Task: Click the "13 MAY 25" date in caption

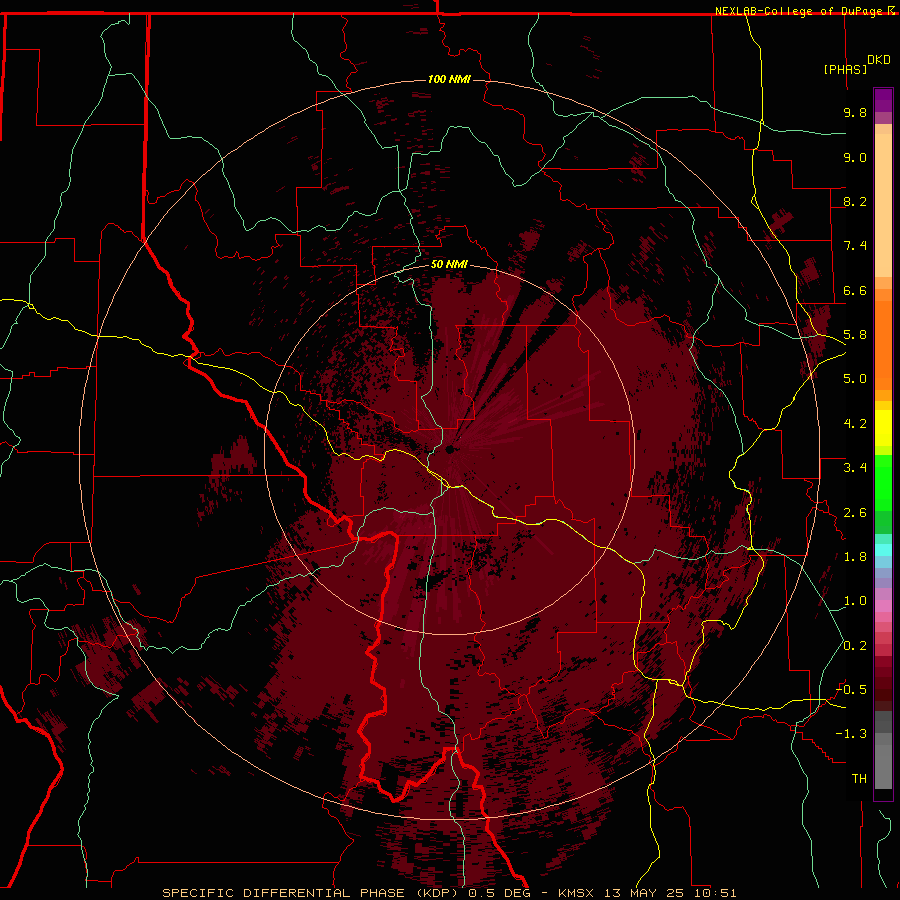Action: pyautogui.click(x=643, y=893)
